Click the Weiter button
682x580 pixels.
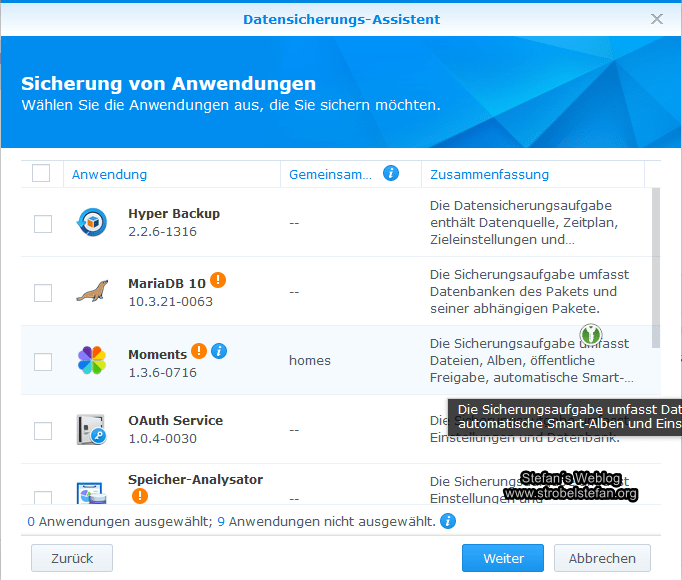click(x=503, y=558)
